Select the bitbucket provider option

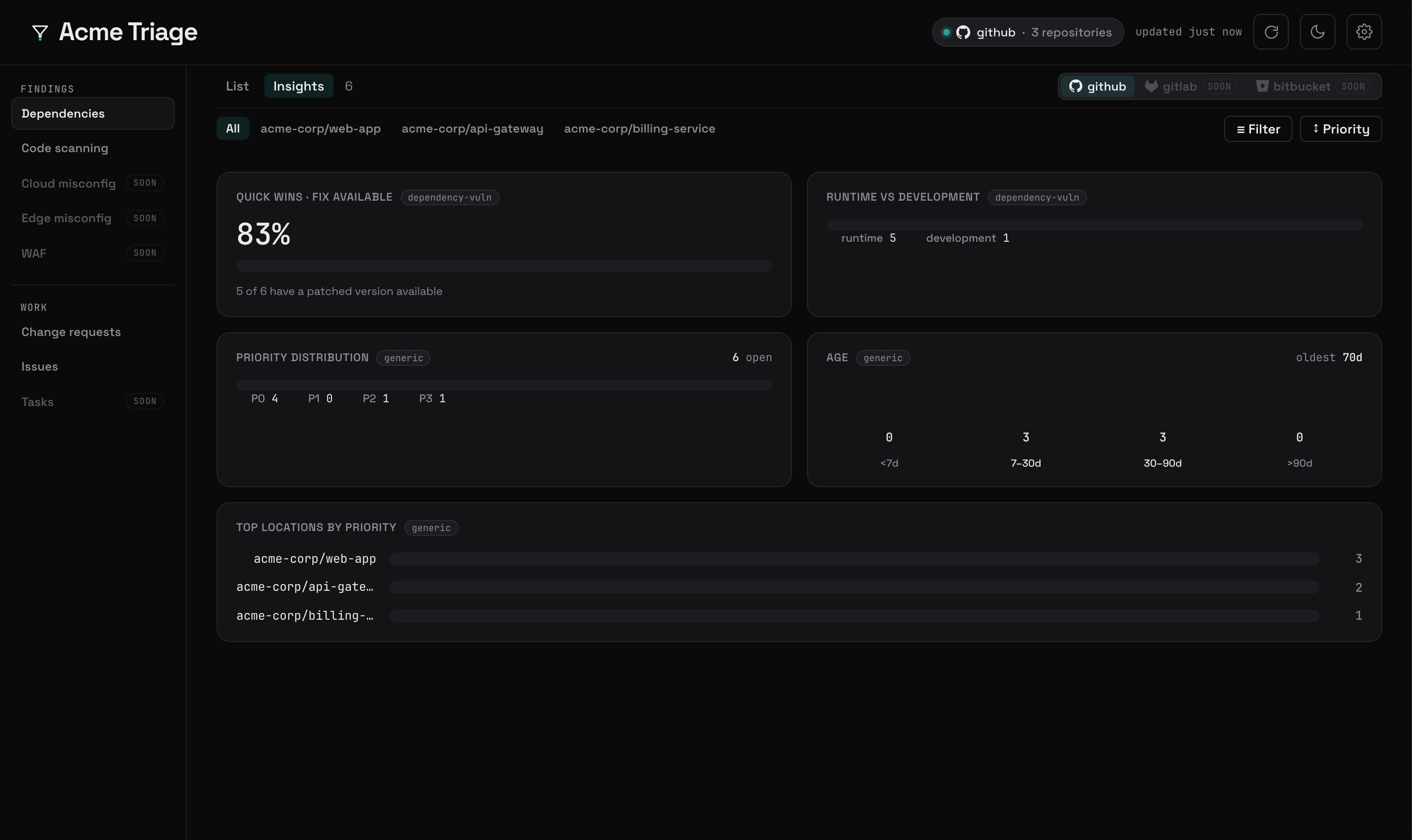pyautogui.click(x=1313, y=86)
